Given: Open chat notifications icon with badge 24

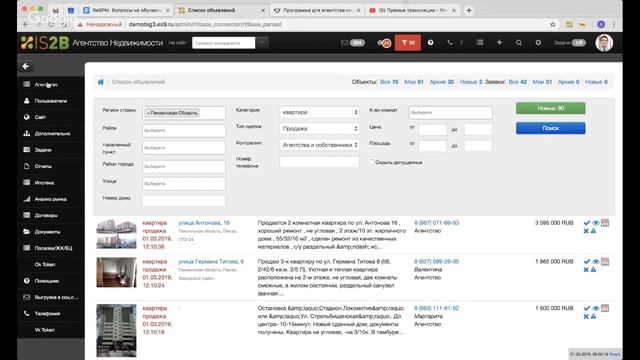Looking at the screenshot, I should (x=384, y=43).
